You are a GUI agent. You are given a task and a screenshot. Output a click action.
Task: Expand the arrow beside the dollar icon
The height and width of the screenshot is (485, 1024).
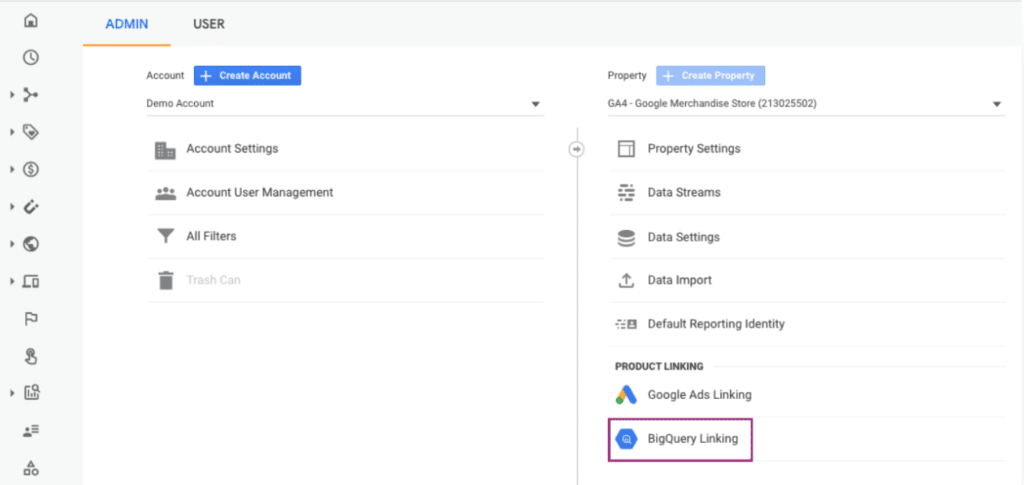click(12, 170)
